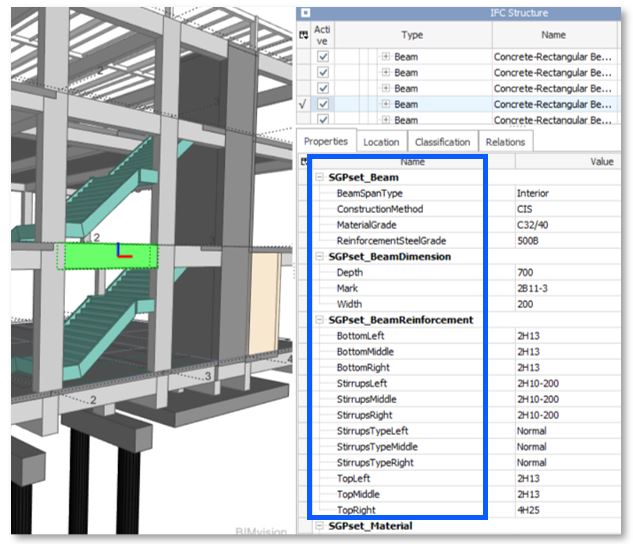Click the Value column header
This screenshot has width=633, height=544.
tap(600, 161)
